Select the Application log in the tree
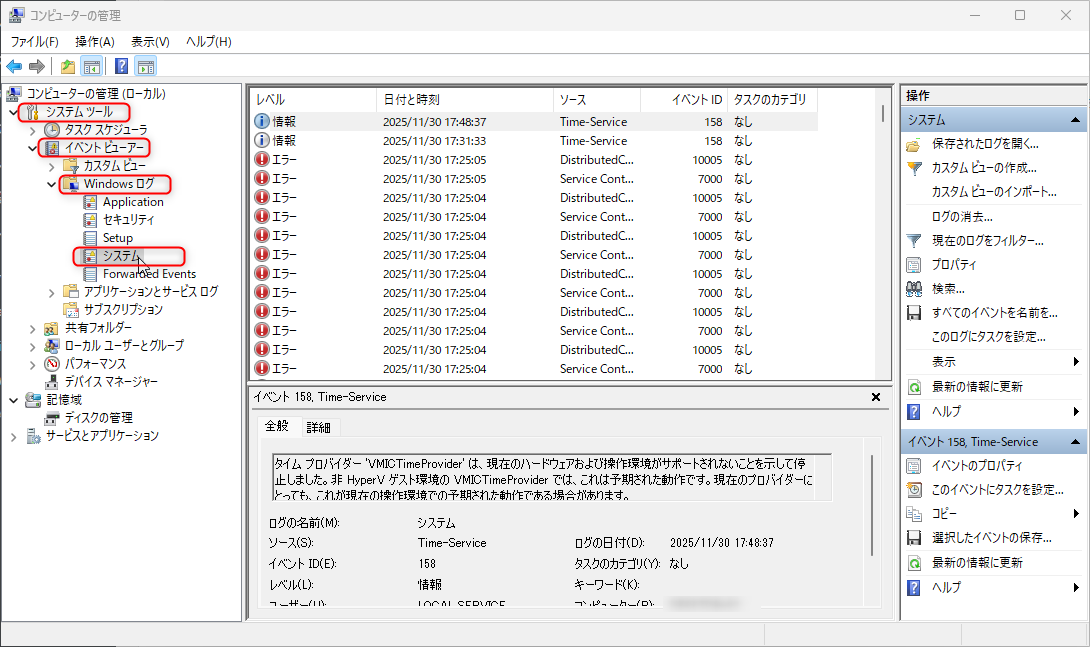This screenshot has width=1090, height=647. pyautogui.click(x=132, y=202)
